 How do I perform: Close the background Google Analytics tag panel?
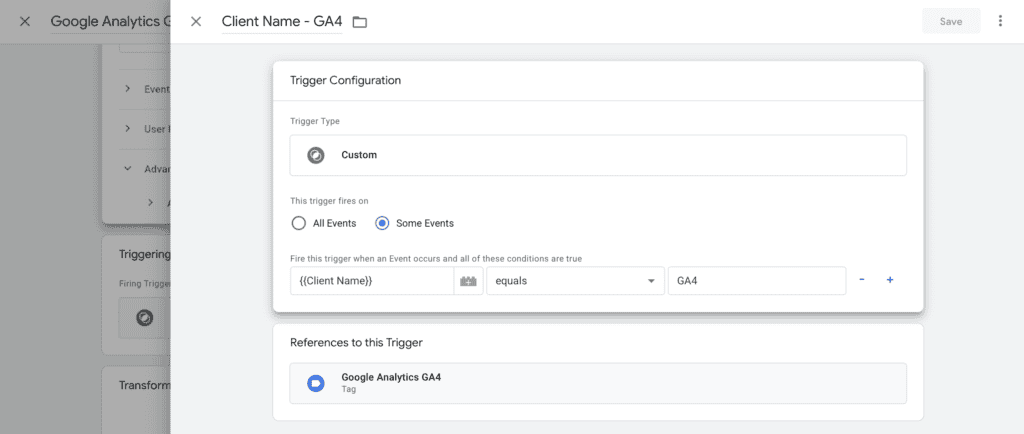(25, 21)
